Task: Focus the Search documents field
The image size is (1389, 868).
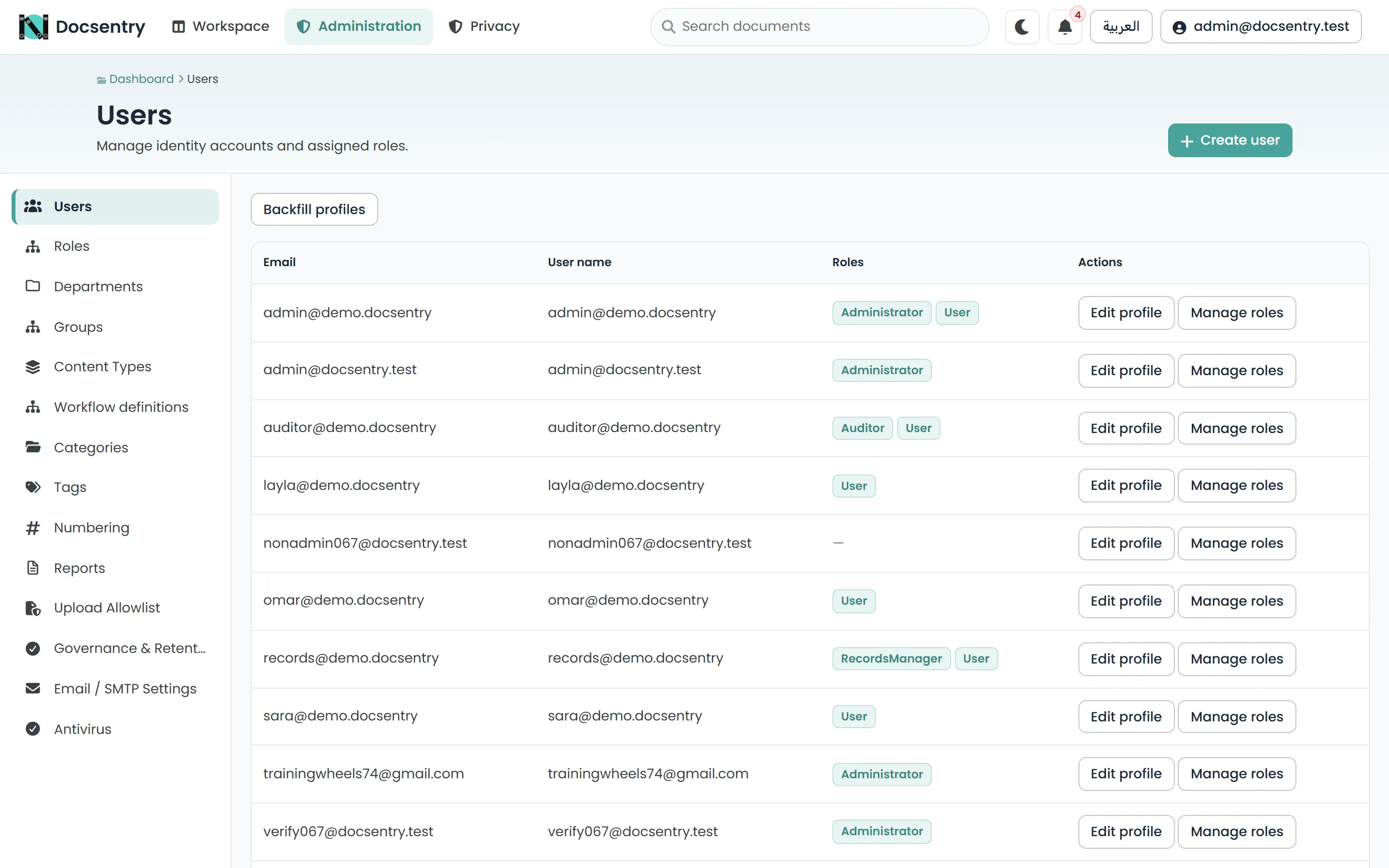Action: (x=819, y=27)
